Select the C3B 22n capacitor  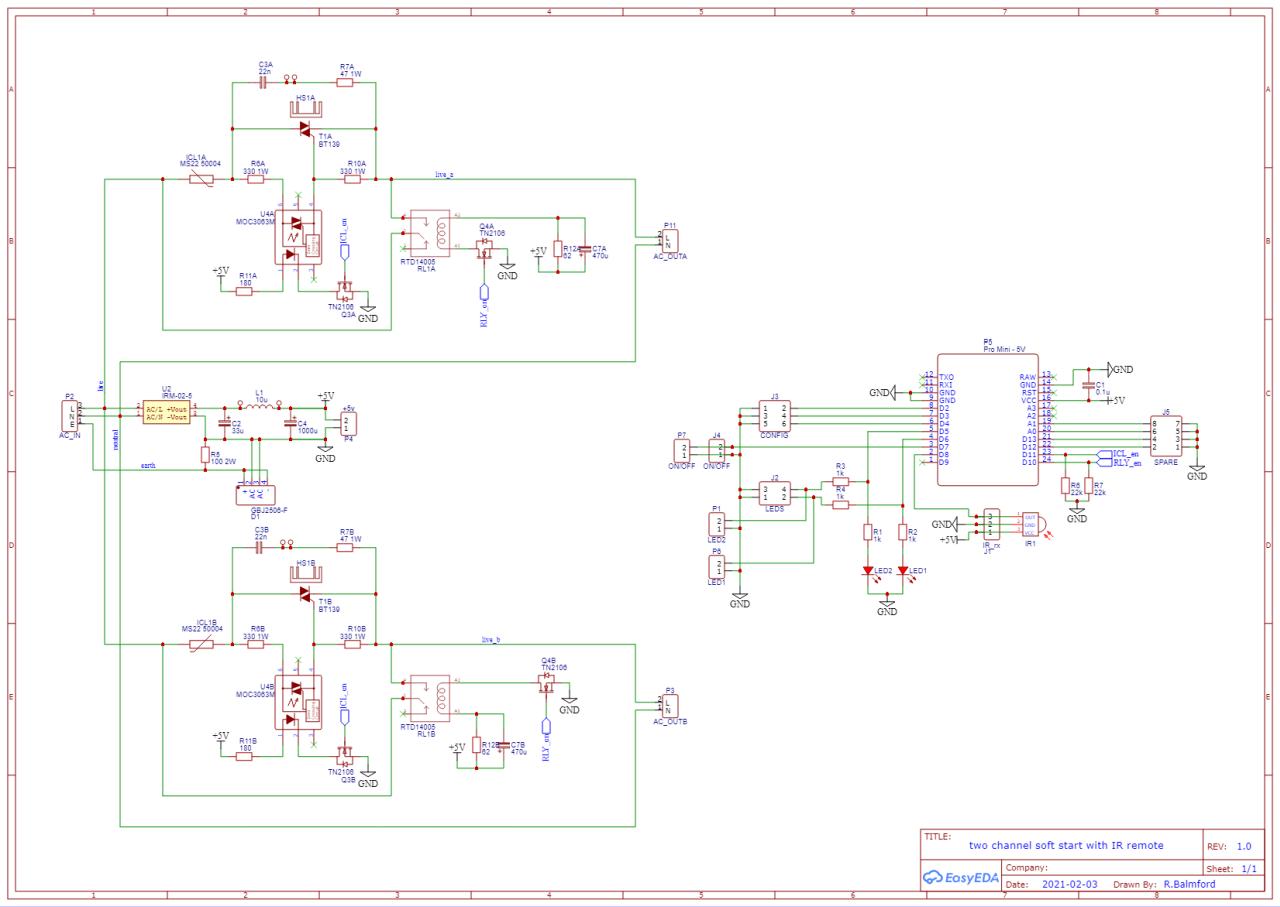pyautogui.click(x=259, y=548)
